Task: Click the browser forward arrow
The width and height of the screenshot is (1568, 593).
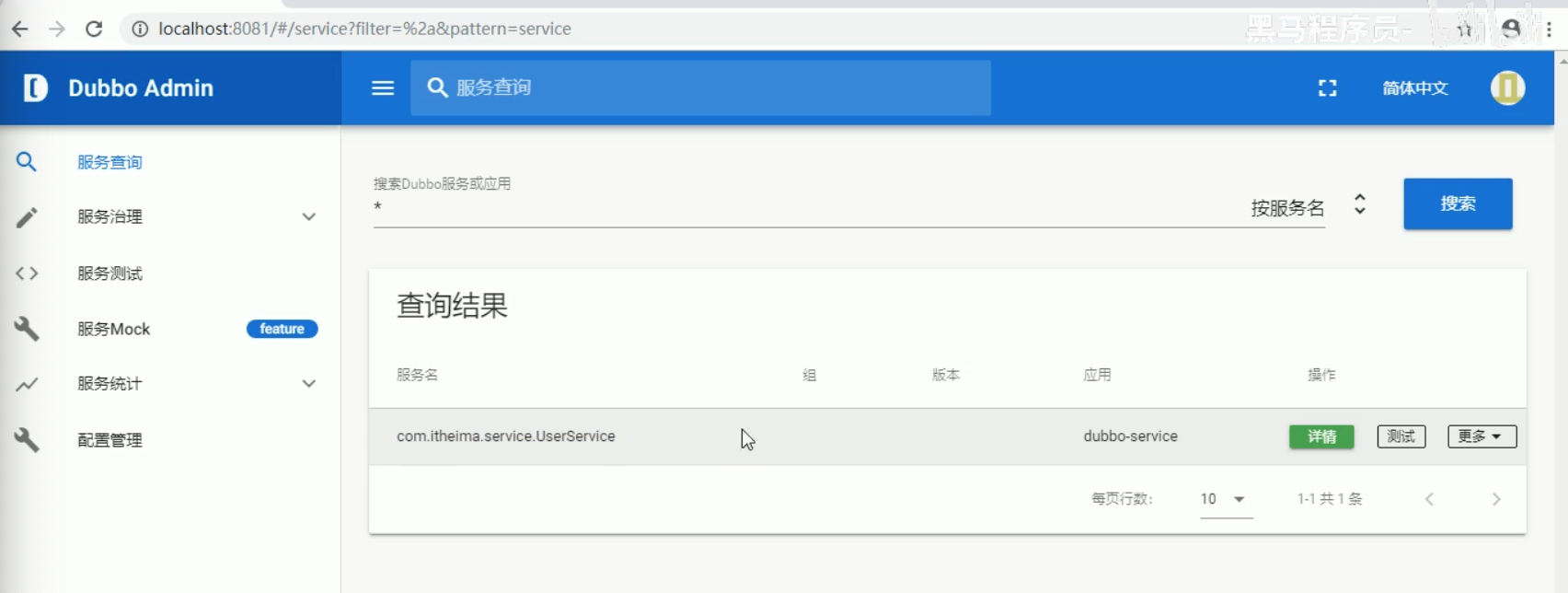Action: pyautogui.click(x=57, y=29)
